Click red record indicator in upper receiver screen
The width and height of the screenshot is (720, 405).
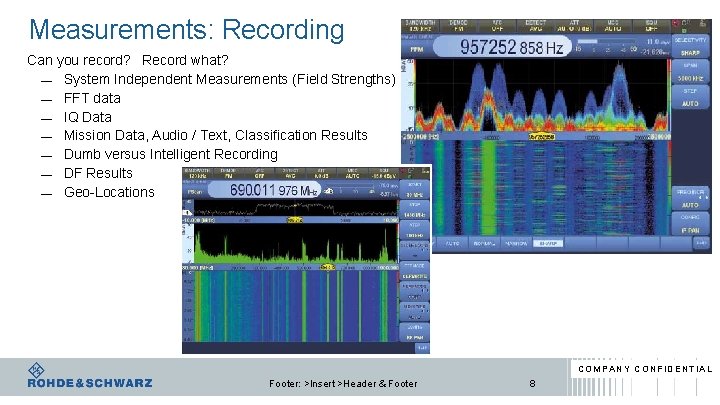[675, 23]
